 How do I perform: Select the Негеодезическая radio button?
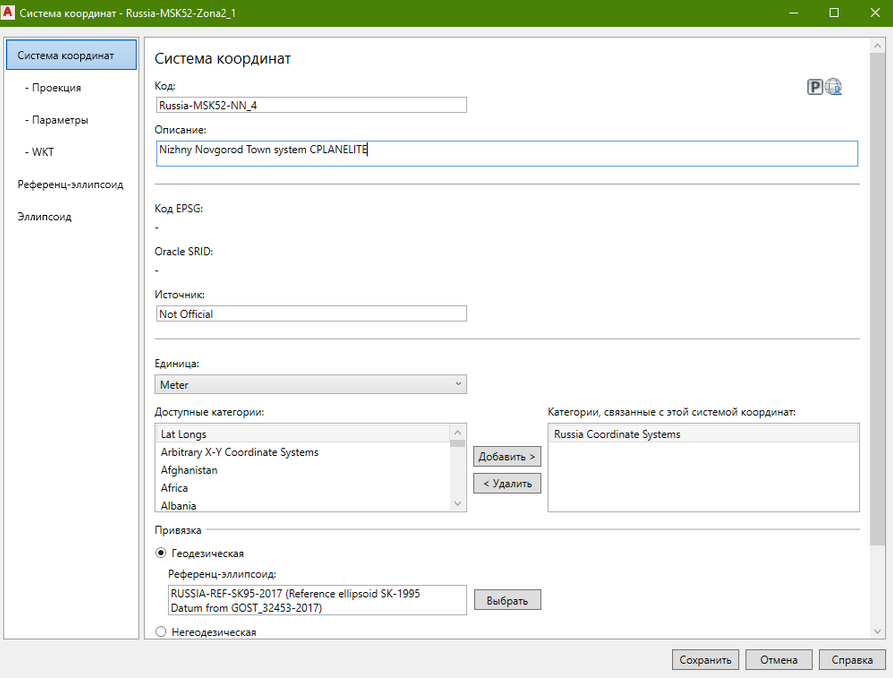coord(161,632)
